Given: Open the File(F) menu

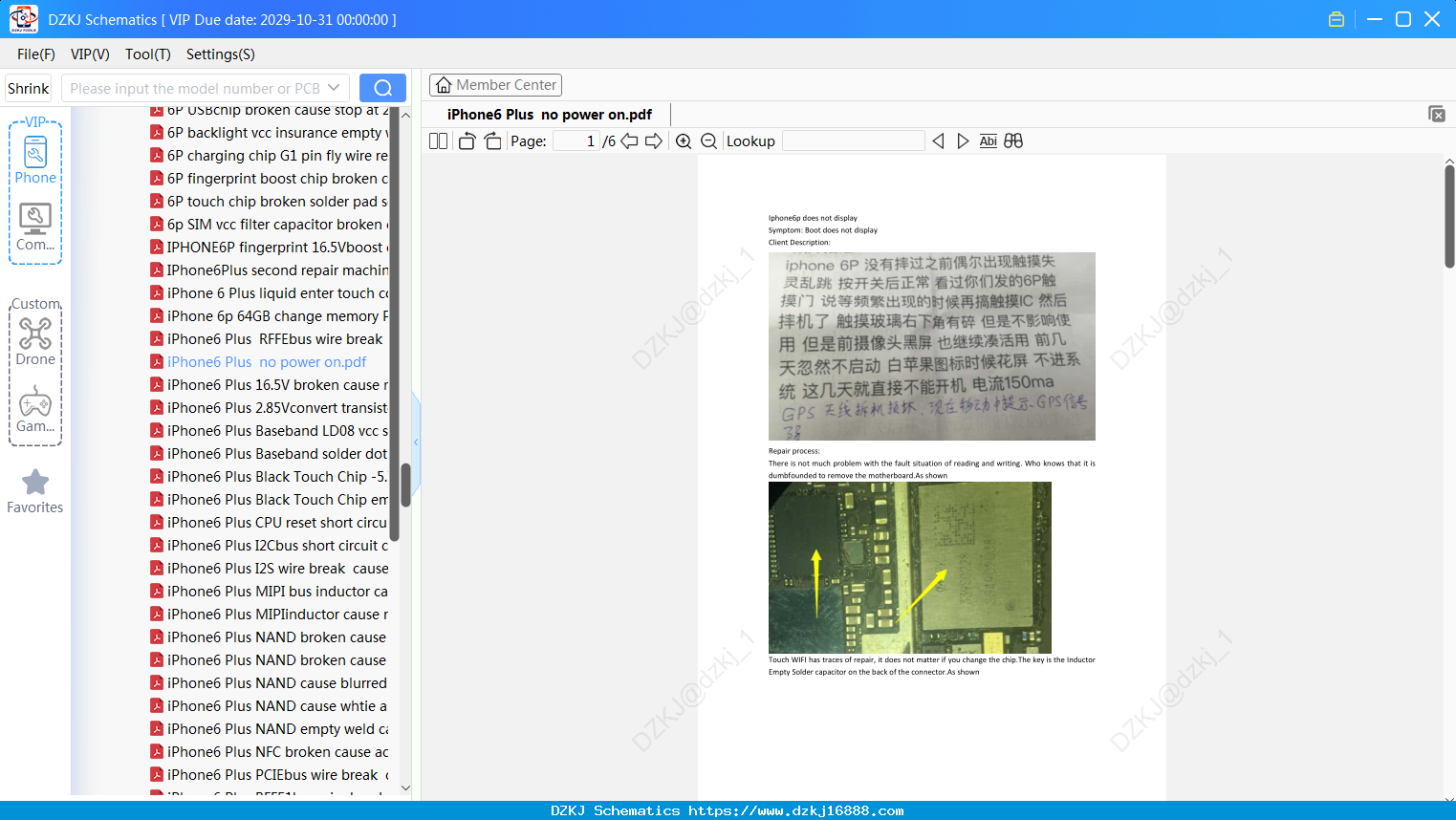Looking at the screenshot, I should click(x=36, y=54).
